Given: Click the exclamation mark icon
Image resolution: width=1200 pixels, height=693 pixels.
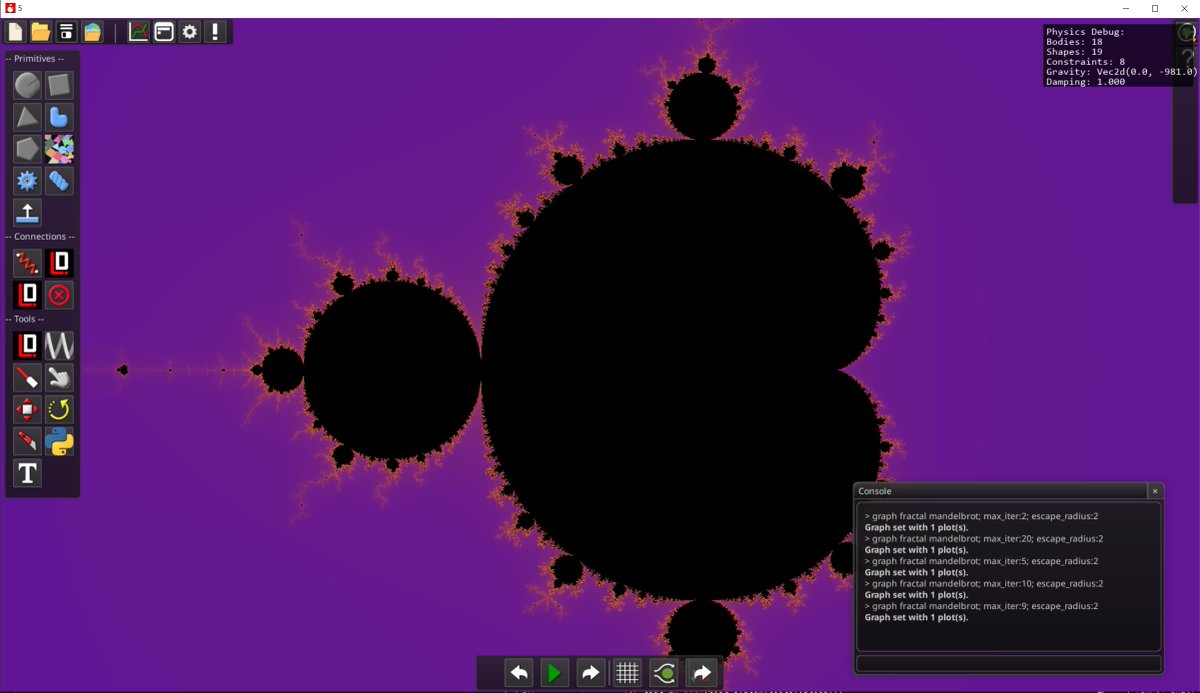Looking at the screenshot, I should 215,32.
